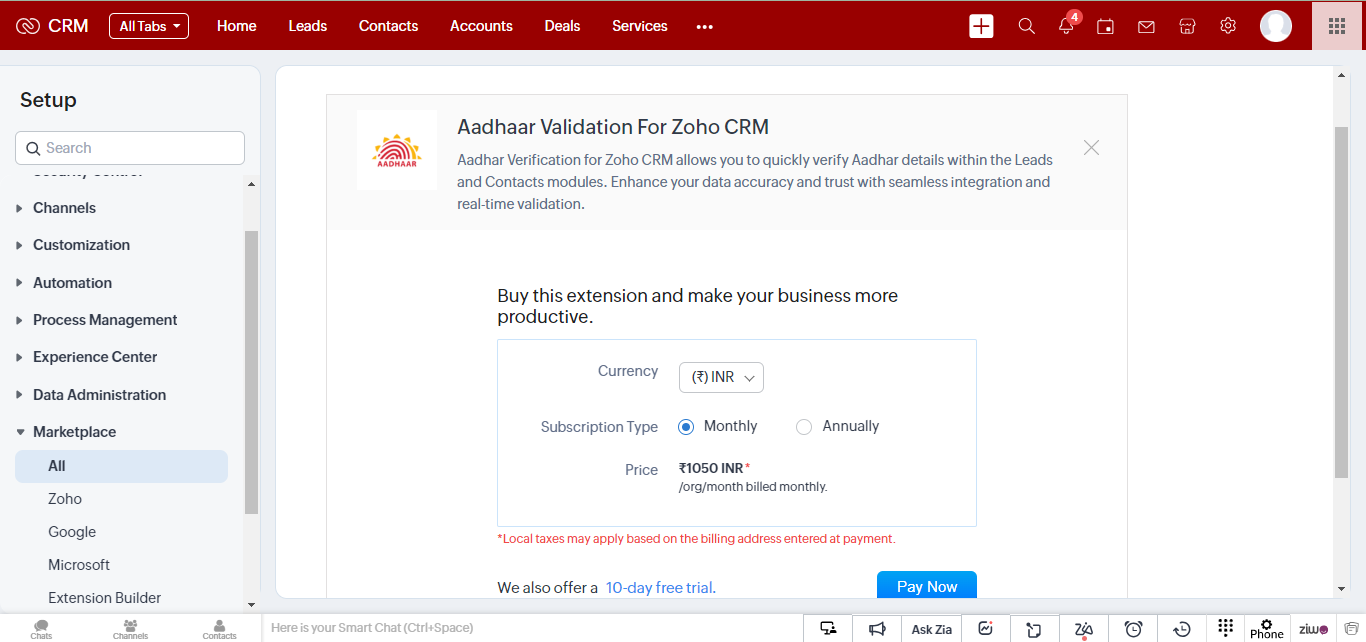Open the screen presenter icon in bottom bar
This screenshot has height=642, width=1366.
click(x=828, y=629)
